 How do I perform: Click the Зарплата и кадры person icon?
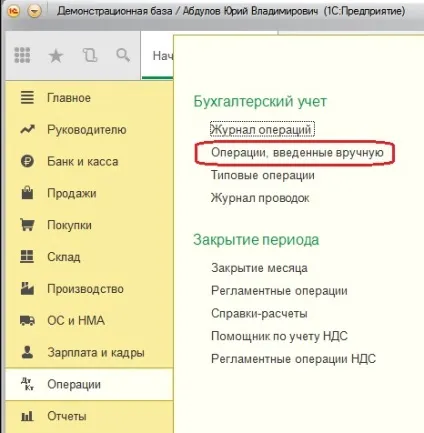point(27,352)
